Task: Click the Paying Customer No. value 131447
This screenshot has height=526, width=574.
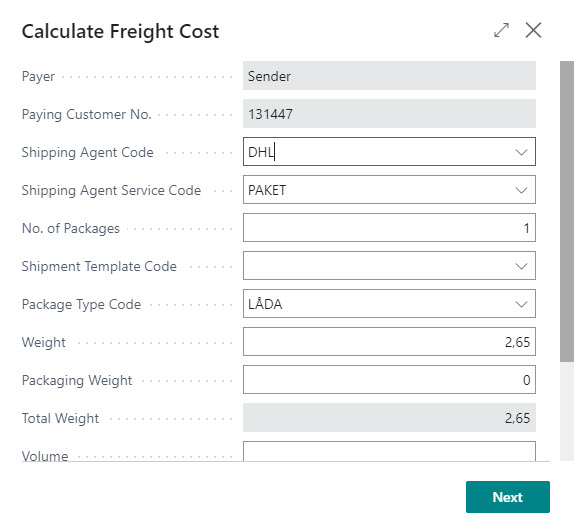Action: (270, 114)
